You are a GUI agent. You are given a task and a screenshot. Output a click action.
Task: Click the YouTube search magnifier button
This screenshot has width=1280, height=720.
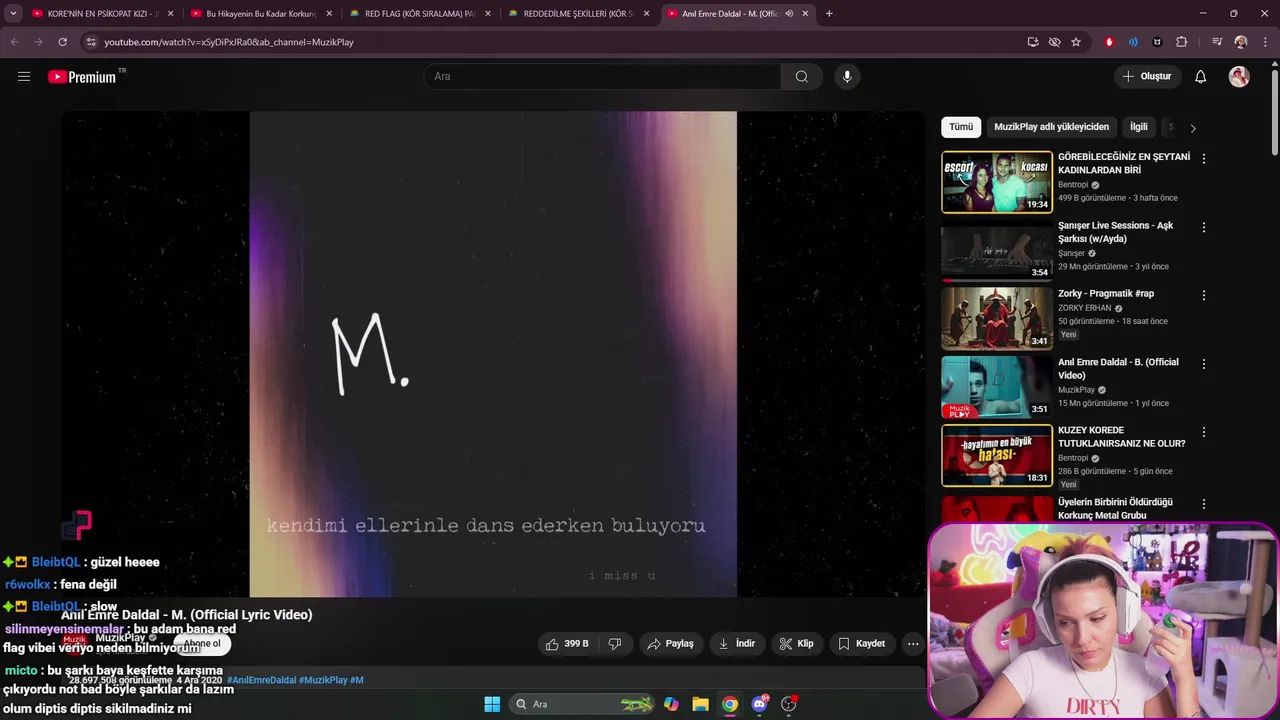(x=802, y=76)
